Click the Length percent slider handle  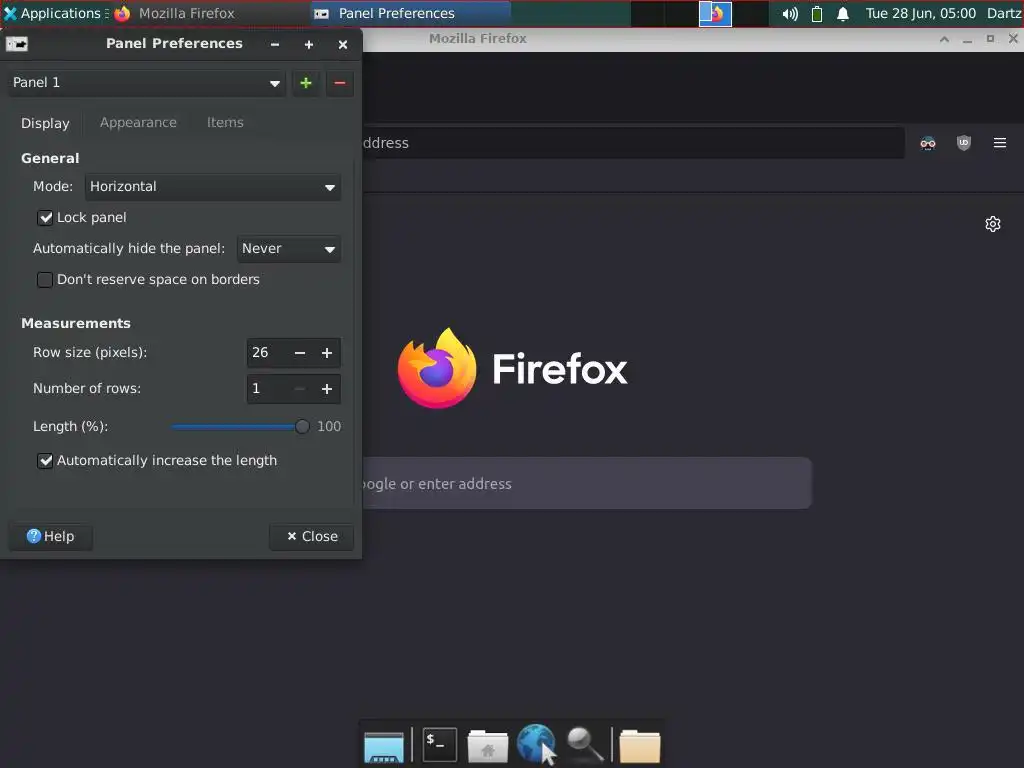pyautogui.click(x=302, y=426)
